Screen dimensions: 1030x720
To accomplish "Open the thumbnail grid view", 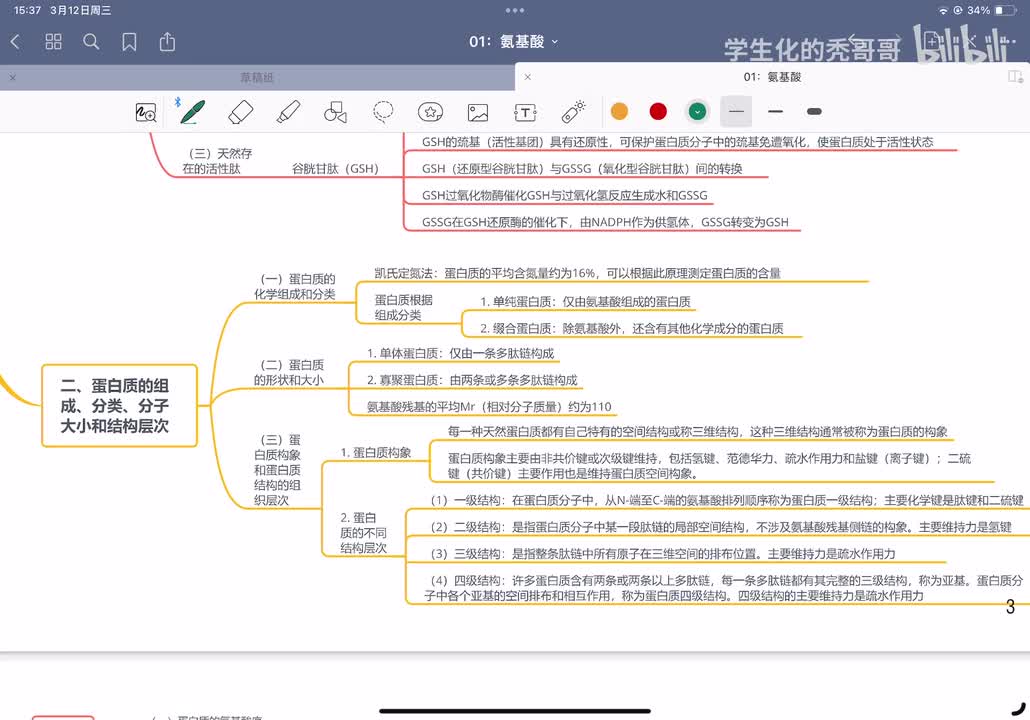I will click(53, 42).
